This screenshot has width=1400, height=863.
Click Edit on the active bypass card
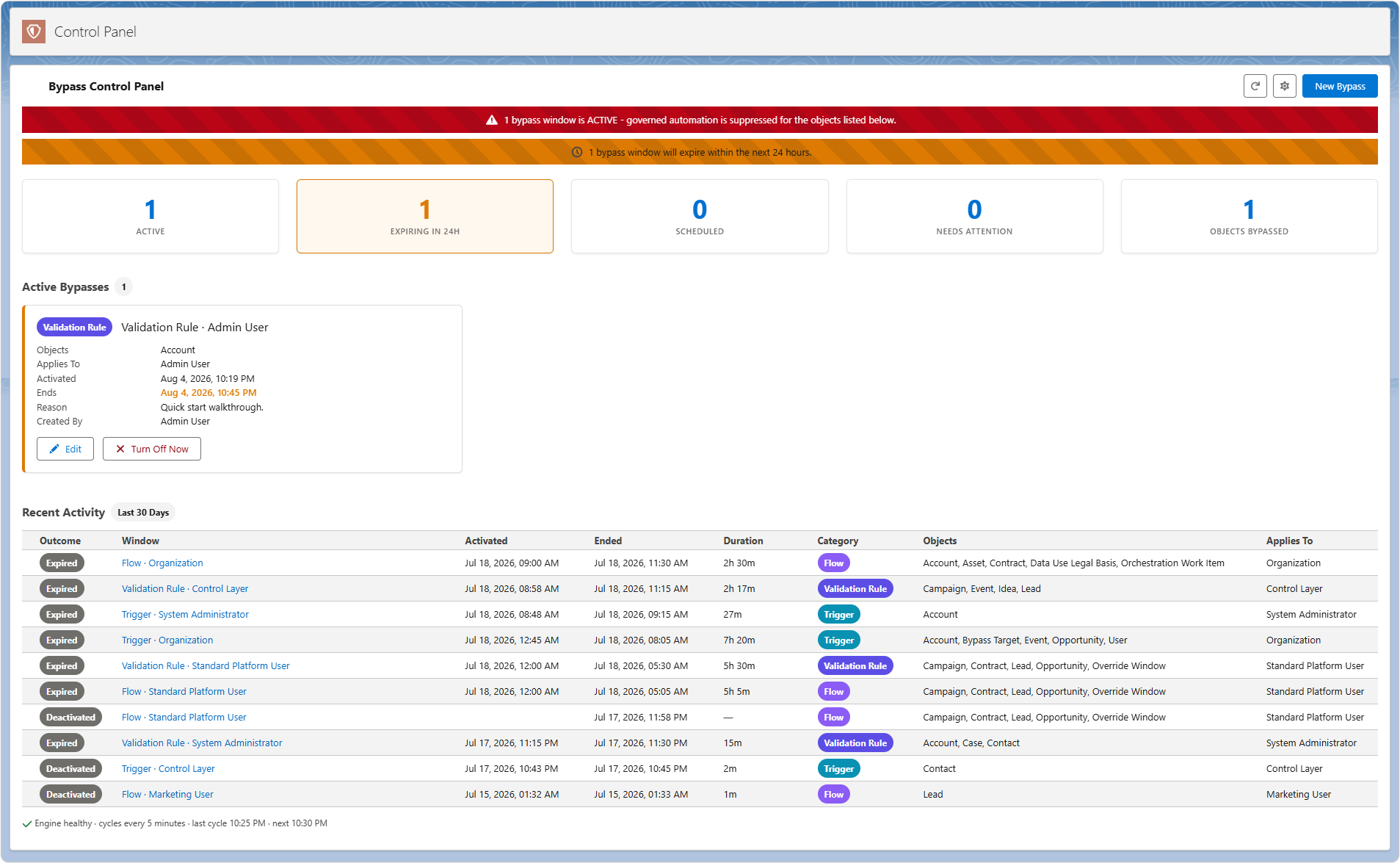[x=65, y=449]
